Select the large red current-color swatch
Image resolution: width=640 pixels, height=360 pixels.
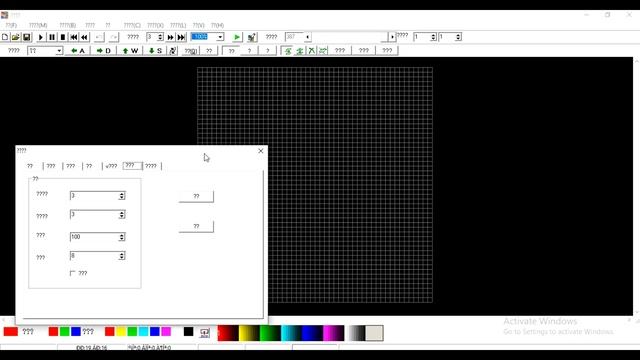coord(11,331)
